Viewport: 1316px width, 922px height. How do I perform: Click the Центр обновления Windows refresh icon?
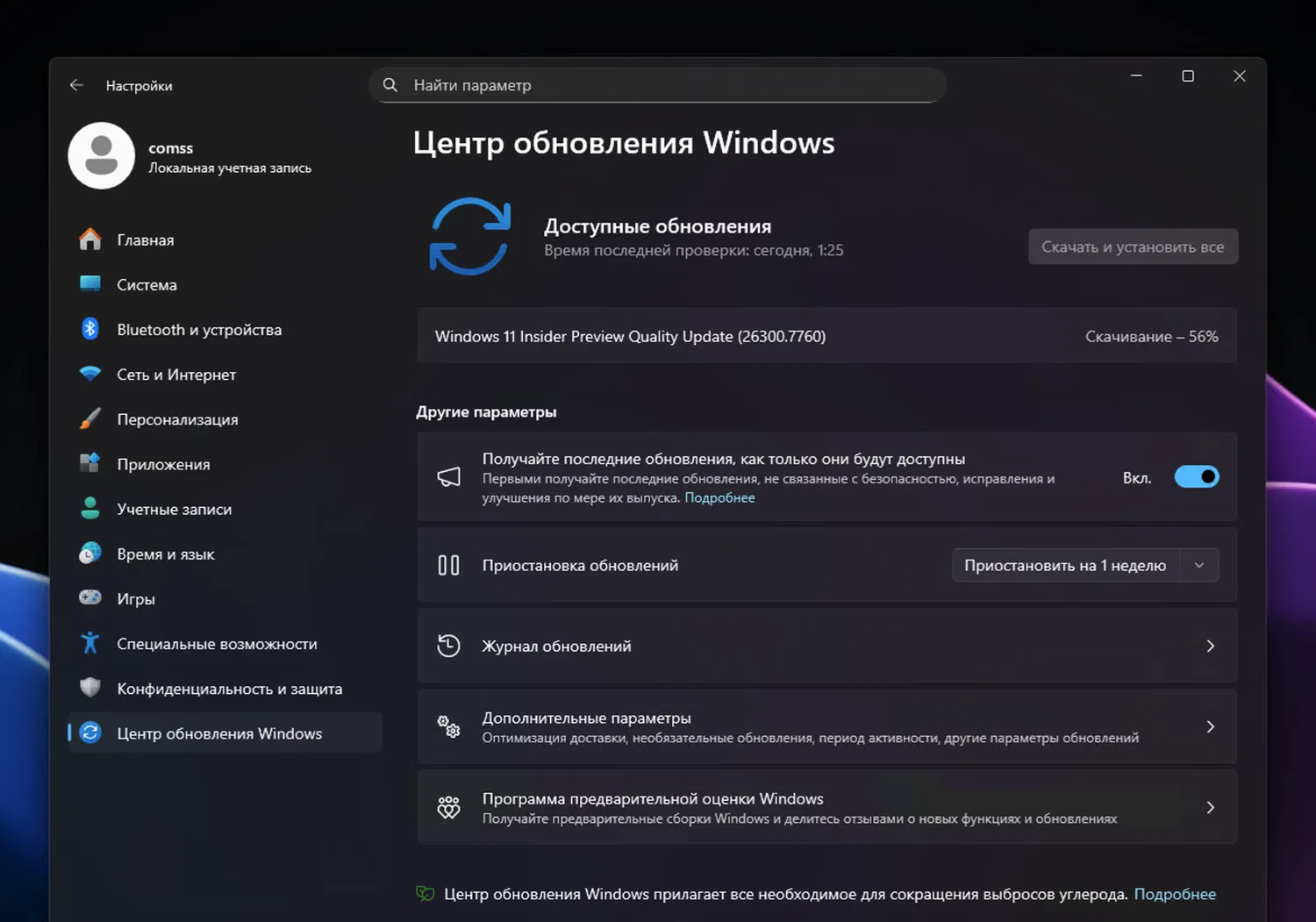[x=90, y=733]
